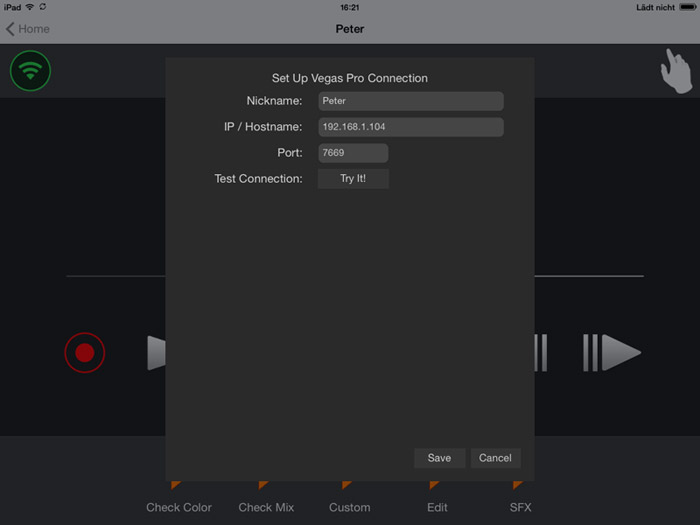This screenshot has width=700, height=525.
Task: Go back with the Home chevron
Action: tap(28, 29)
